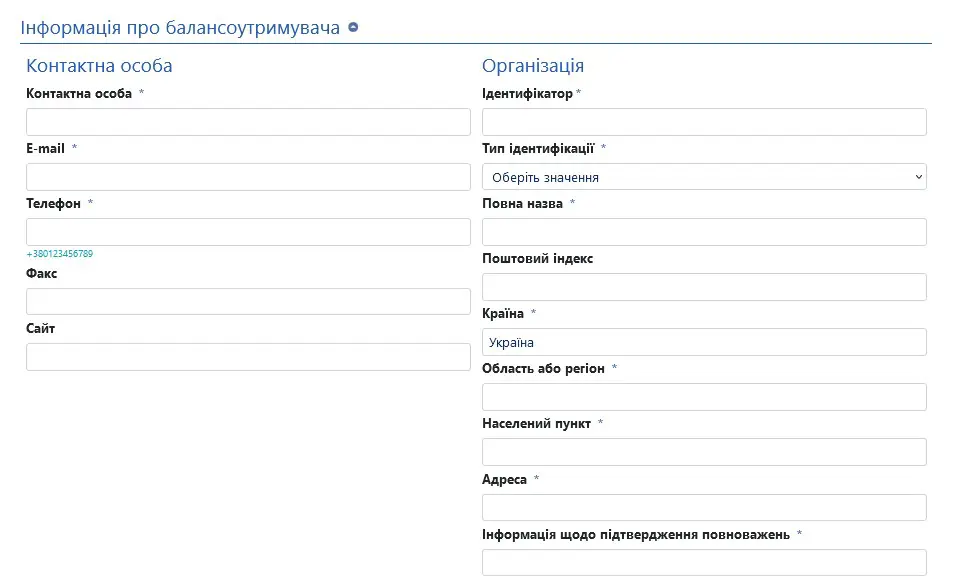964x584 pixels.
Task: Click the підтвердження повноважень input field
Action: (x=704, y=562)
